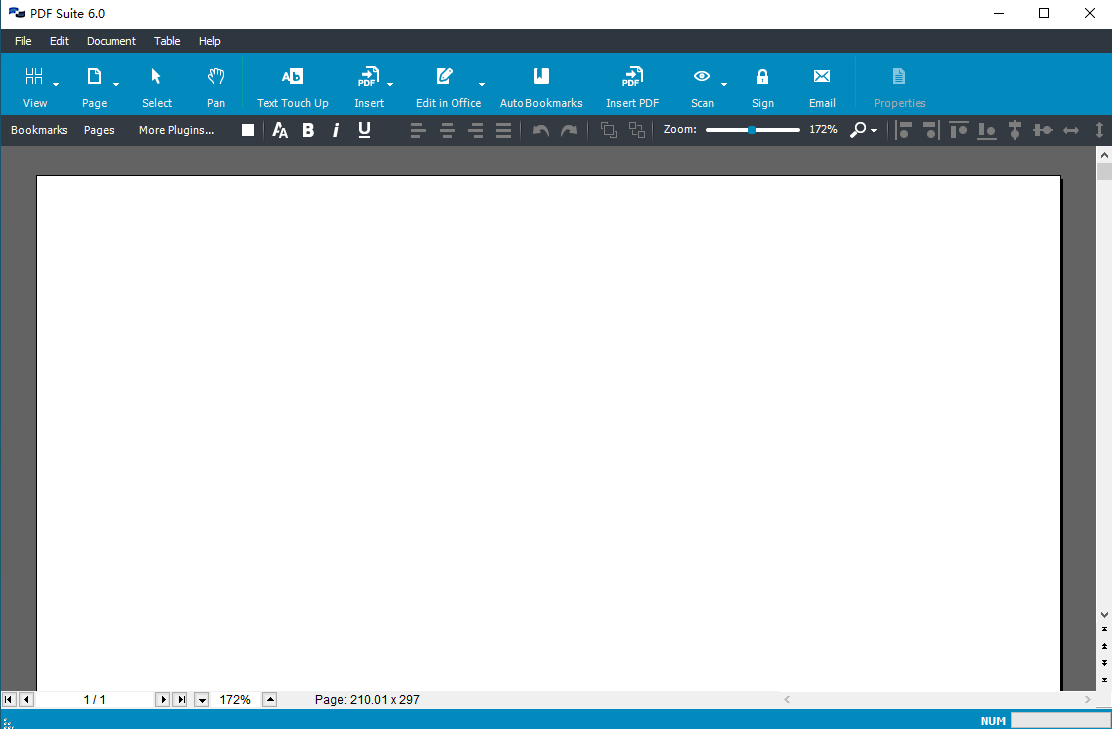The height and width of the screenshot is (729, 1112).
Task: Center objects vertically icon
Action: tap(1042, 130)
